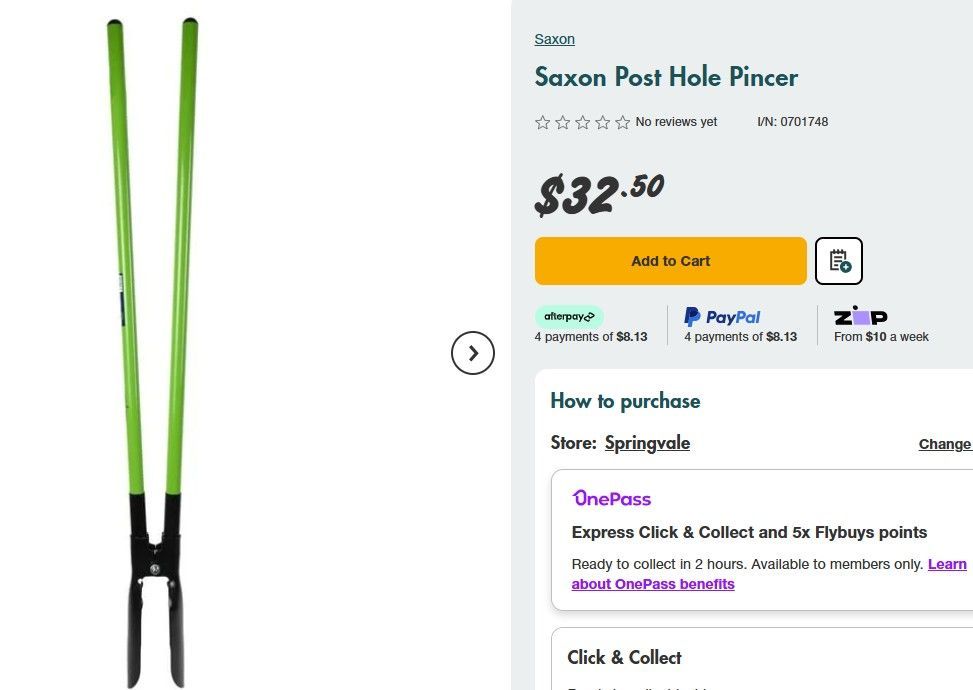
Task: Click the $32.50 price
Action: pyautogui.click(x=599, y=193)
